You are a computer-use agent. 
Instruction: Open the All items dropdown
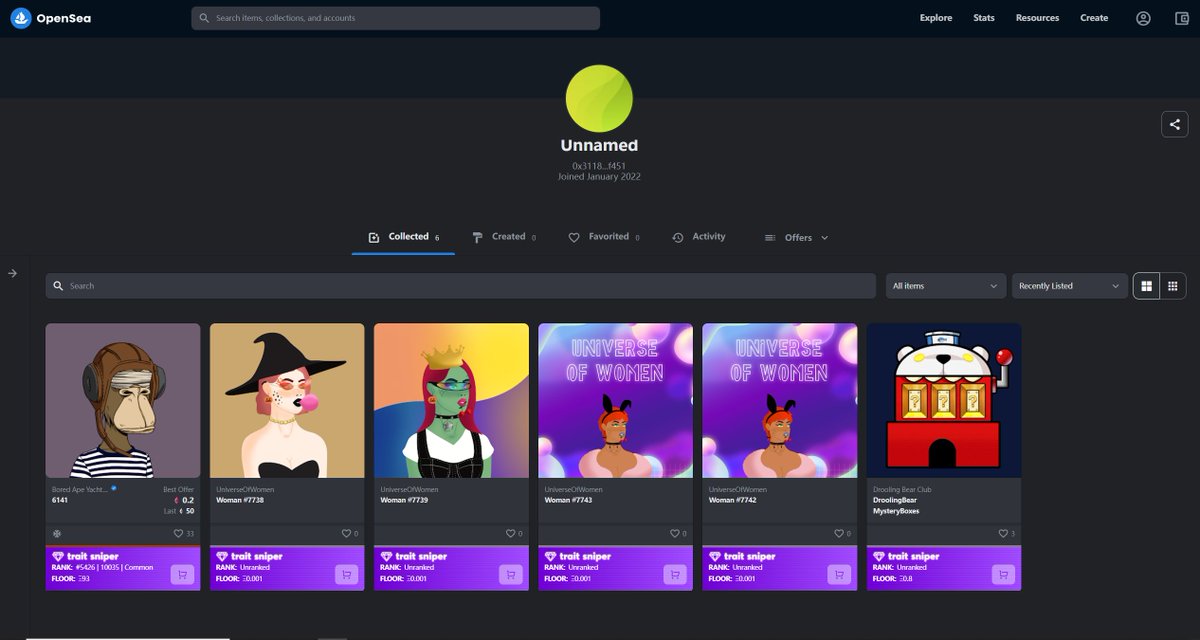point(945,286)
